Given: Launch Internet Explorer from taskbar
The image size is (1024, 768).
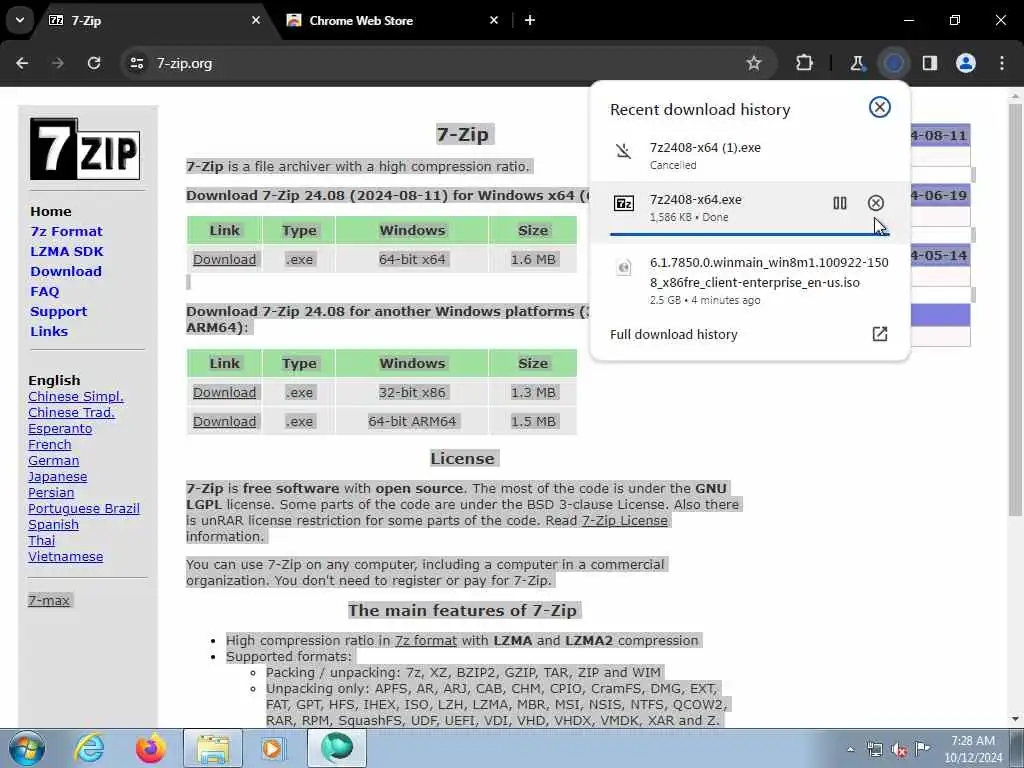Looking at the screenshot, I should click(89, 748).
